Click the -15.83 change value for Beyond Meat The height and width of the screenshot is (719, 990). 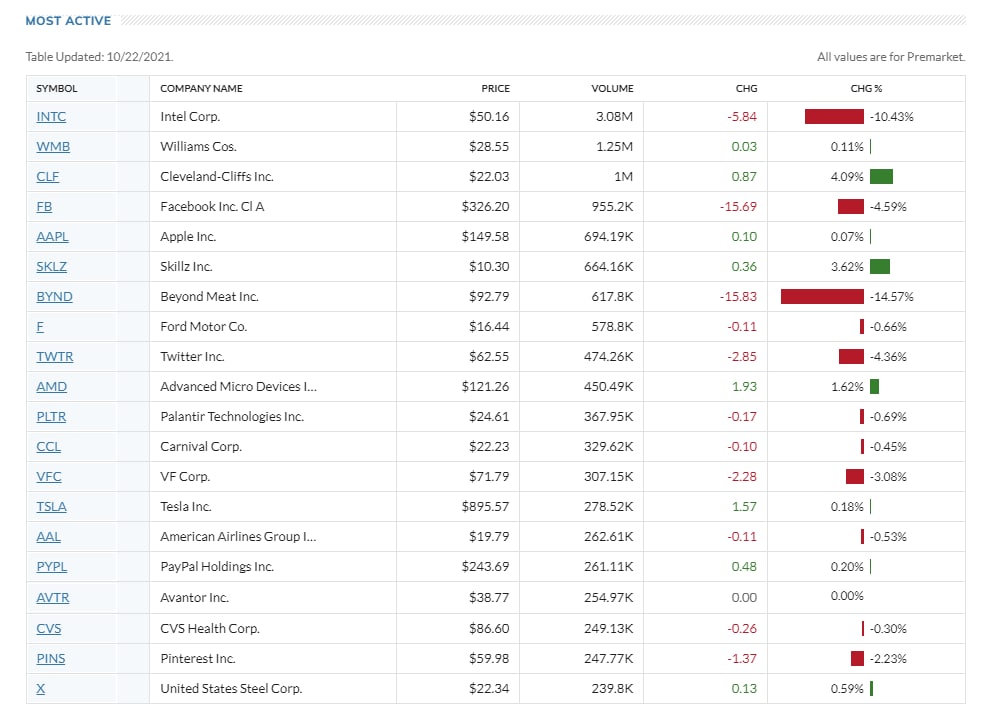coord(738,297)
